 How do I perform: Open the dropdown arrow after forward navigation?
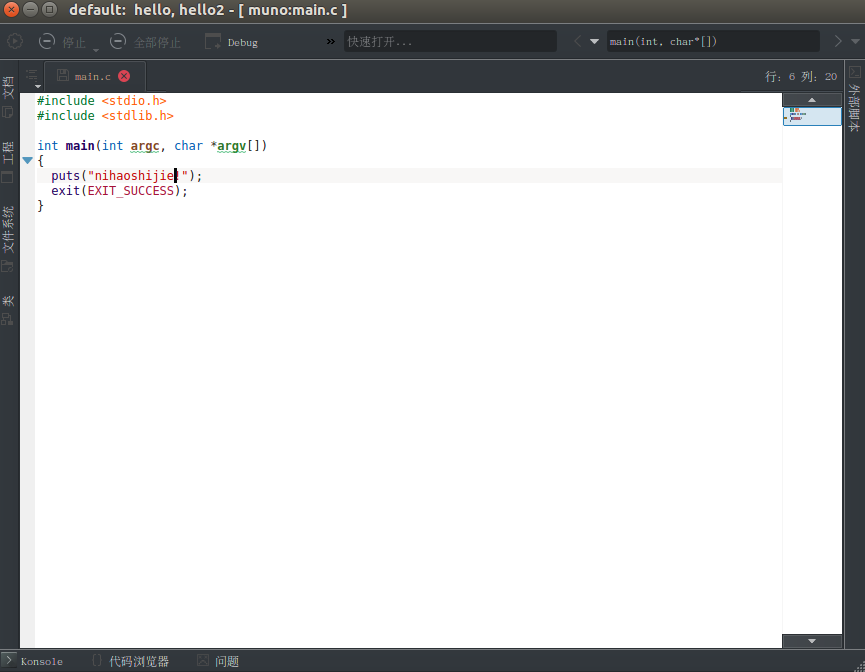tap(855, 41)
